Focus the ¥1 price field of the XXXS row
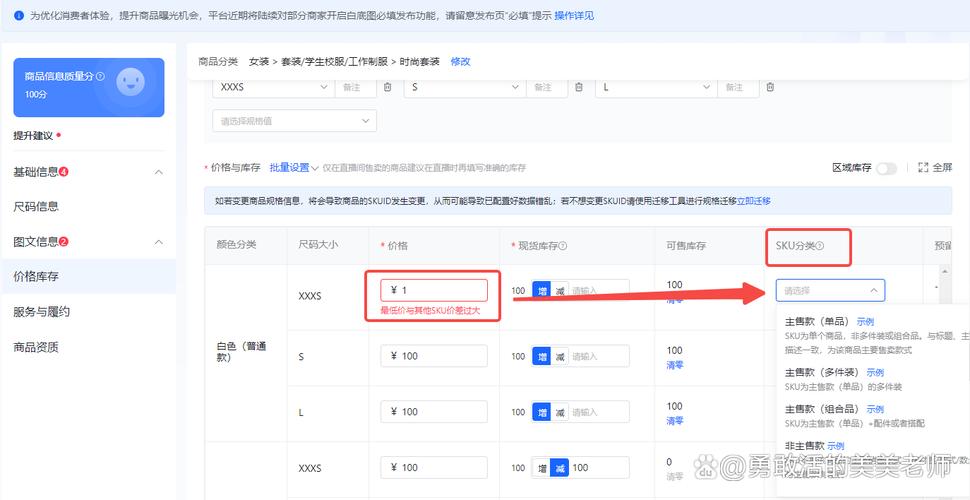The height and width of the screenshot is (500, 970). pos(434,290)
